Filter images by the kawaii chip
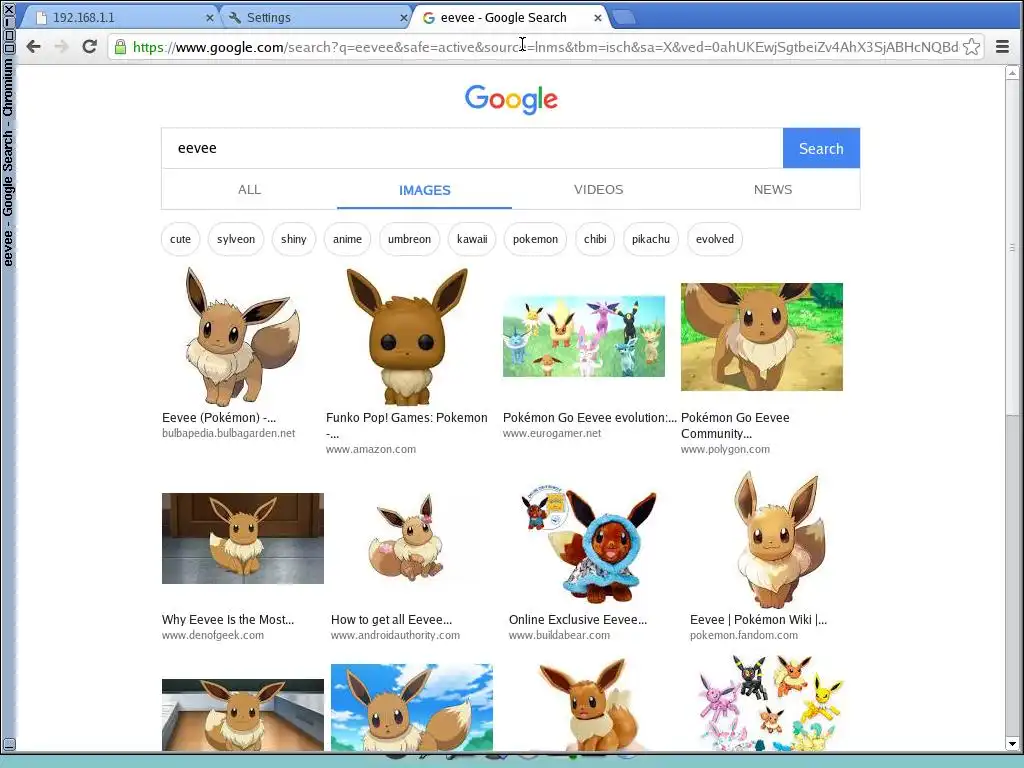The width and height of the screenshot is (1024, 768). coord(472,239)
